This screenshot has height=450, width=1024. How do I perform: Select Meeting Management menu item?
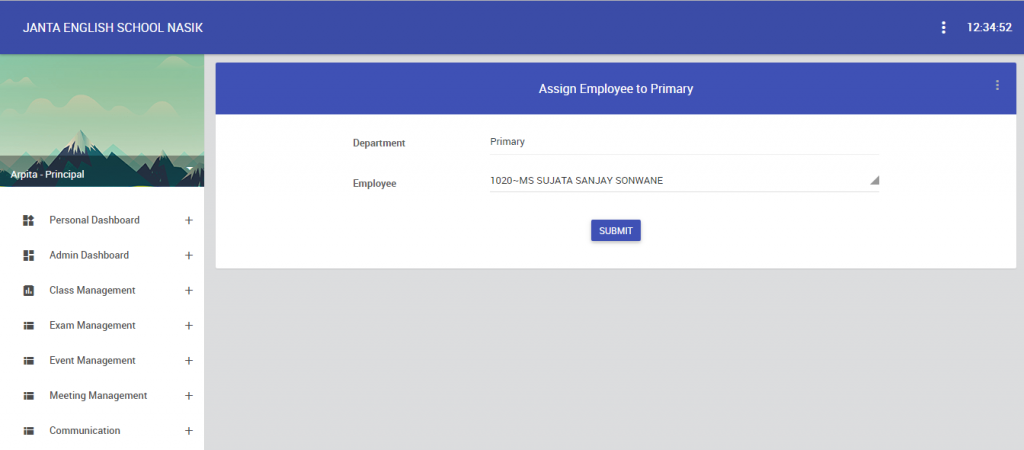coord(98,395)
